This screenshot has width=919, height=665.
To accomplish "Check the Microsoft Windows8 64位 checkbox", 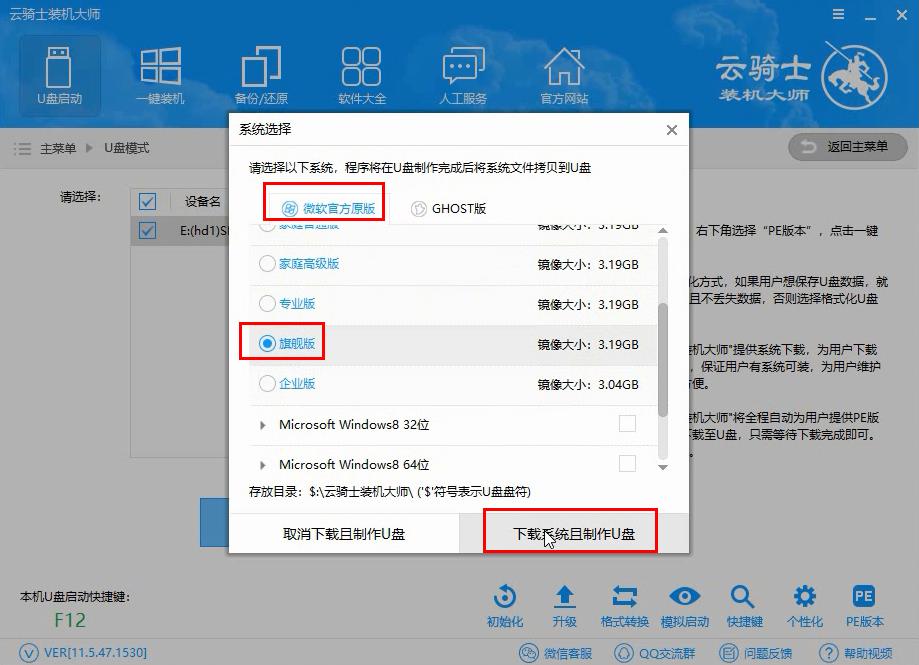I will 627,463.
